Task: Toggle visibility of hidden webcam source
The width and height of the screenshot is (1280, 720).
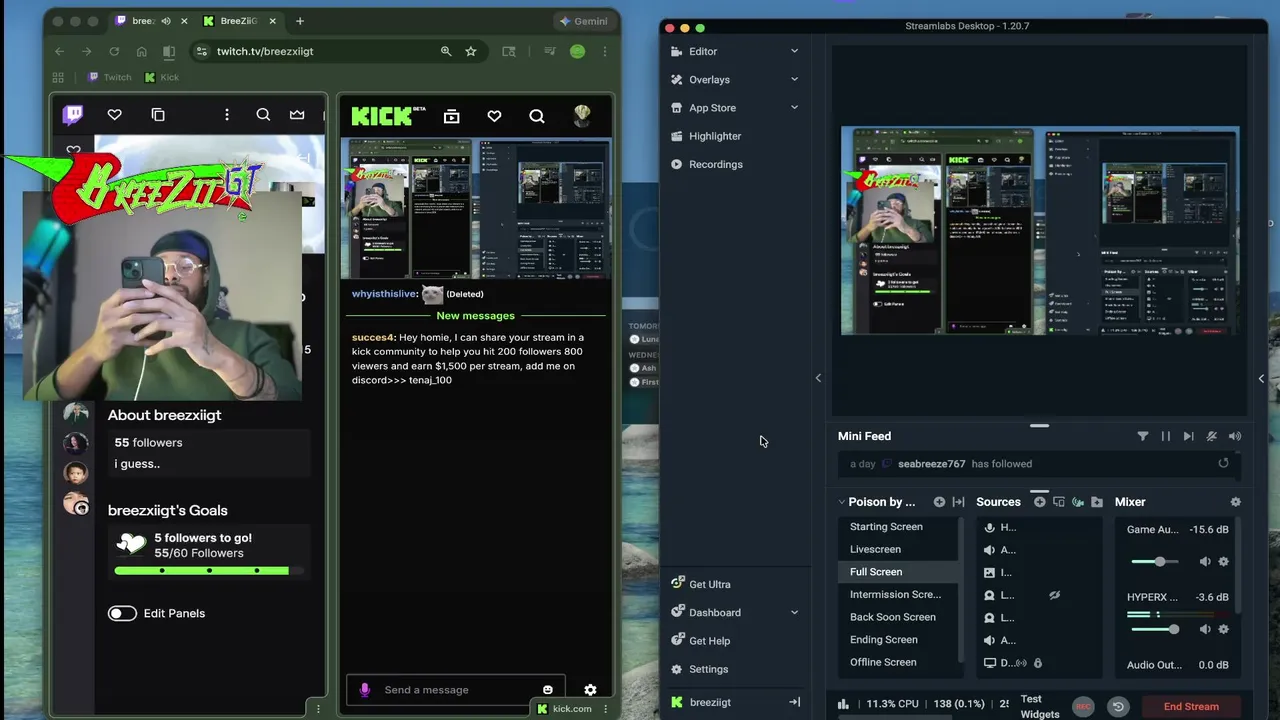Action: pos(1054,595)
